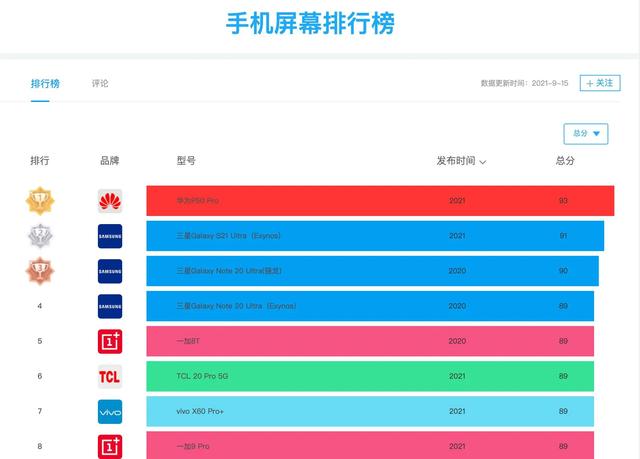This screenshot has width=640, height=459.
Task: Click the 总分 column header
Action: (565, 161)
